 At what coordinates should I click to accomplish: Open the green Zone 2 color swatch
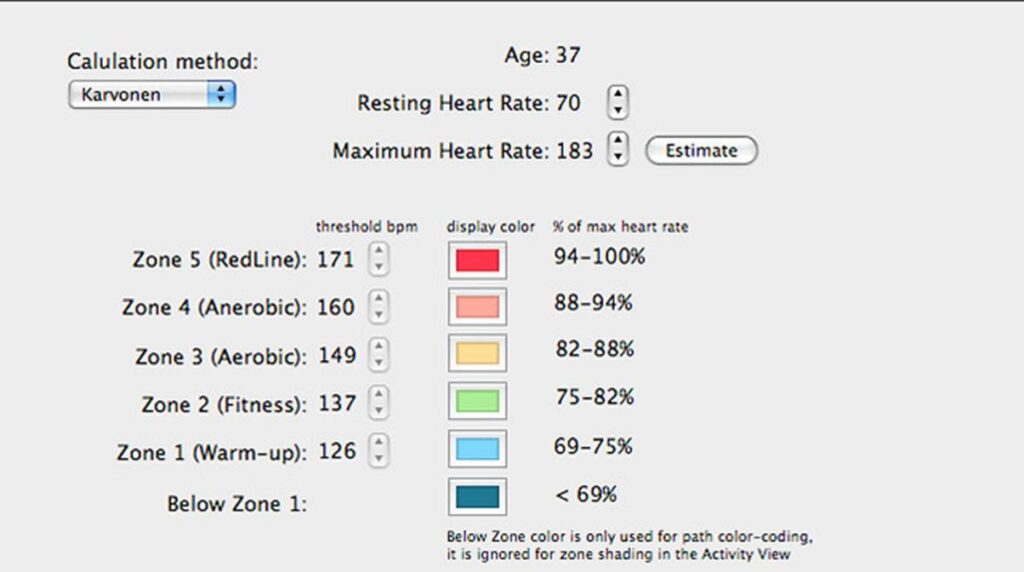(x=477, y=401)
